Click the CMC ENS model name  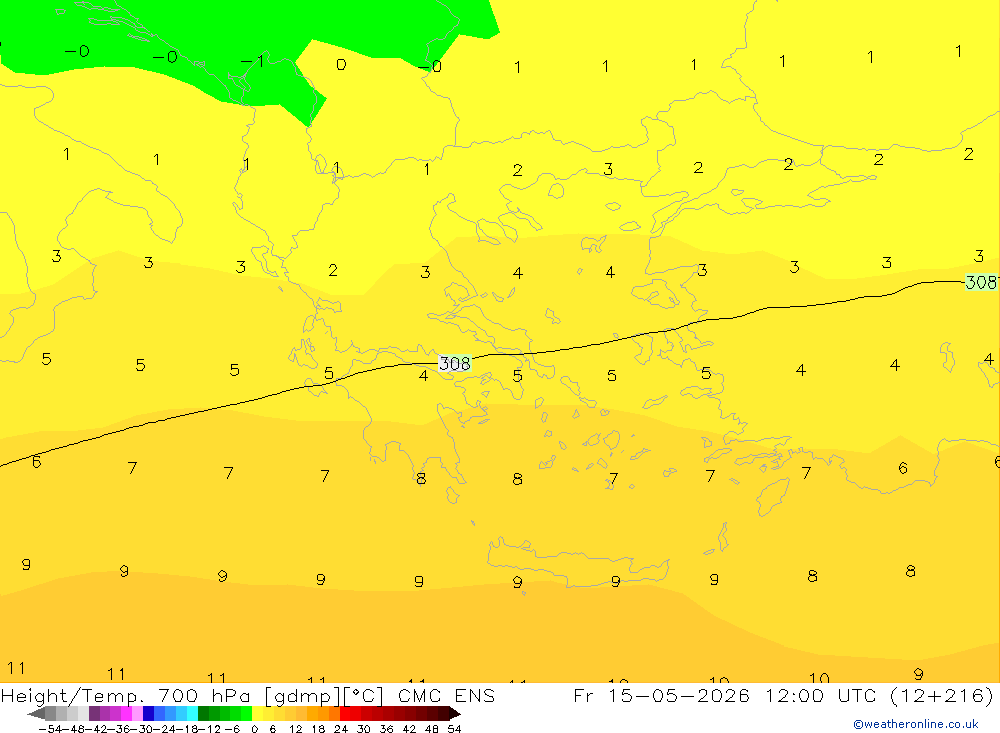pyautogui.click(x=446, y=695)
